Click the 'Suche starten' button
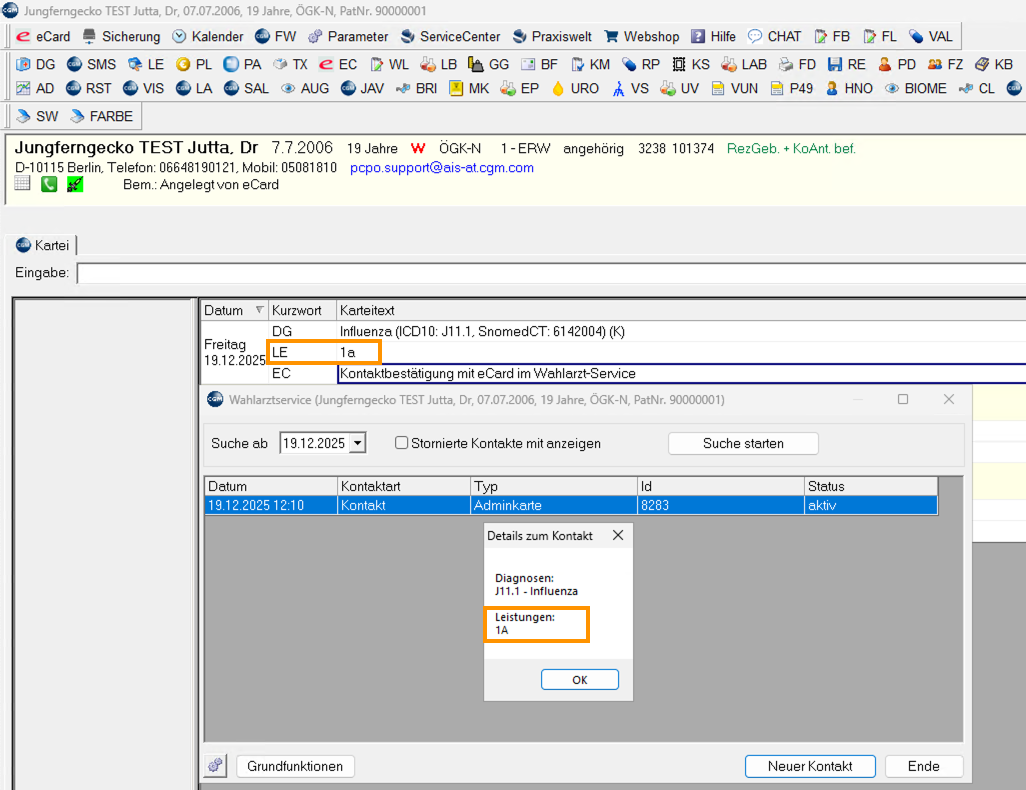 pyautogui.click(x=743, y=443)
